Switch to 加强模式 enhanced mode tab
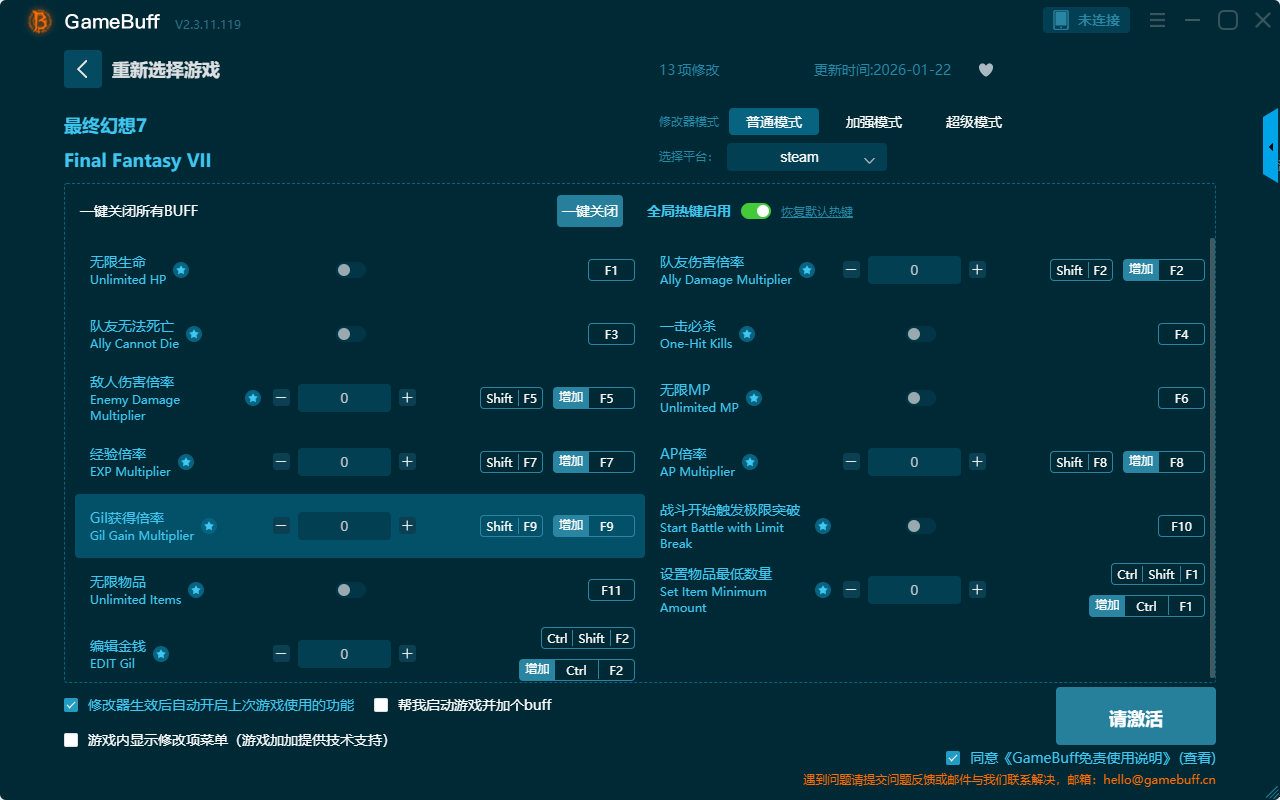This screenshot has width=1280, height=800. click(873, 122)
